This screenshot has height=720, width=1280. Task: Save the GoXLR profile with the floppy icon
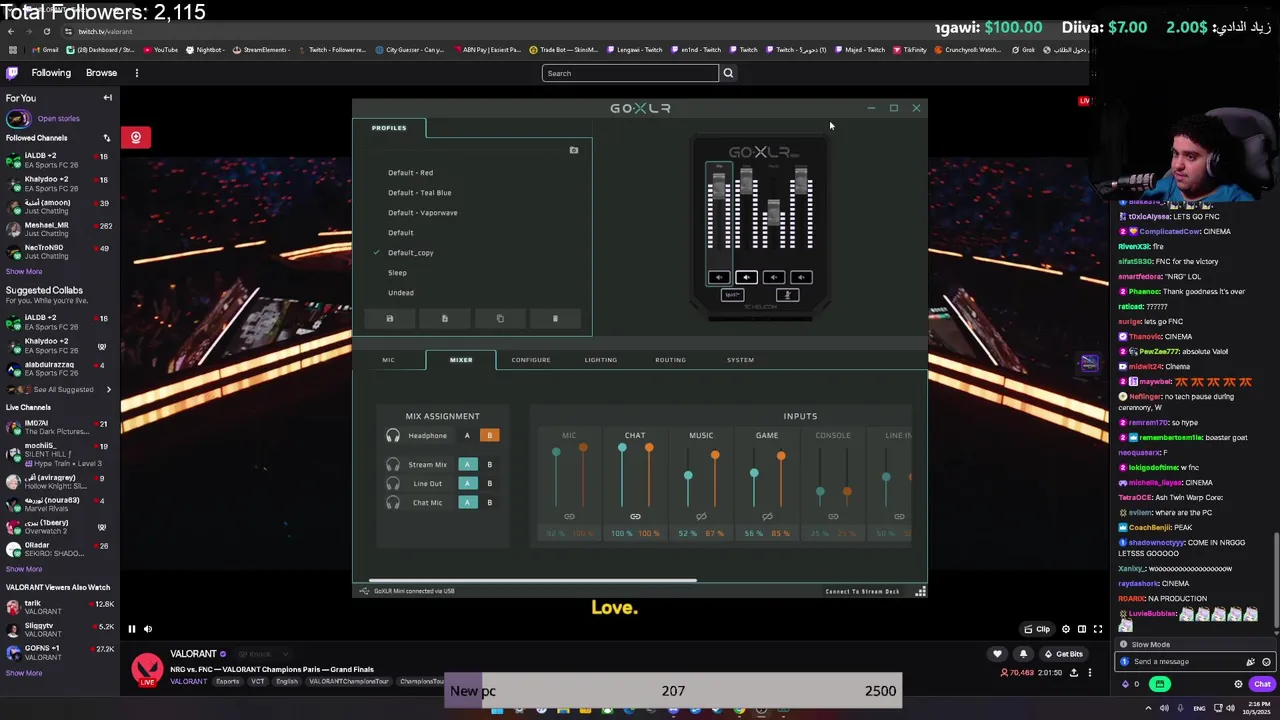click(390, 318)
